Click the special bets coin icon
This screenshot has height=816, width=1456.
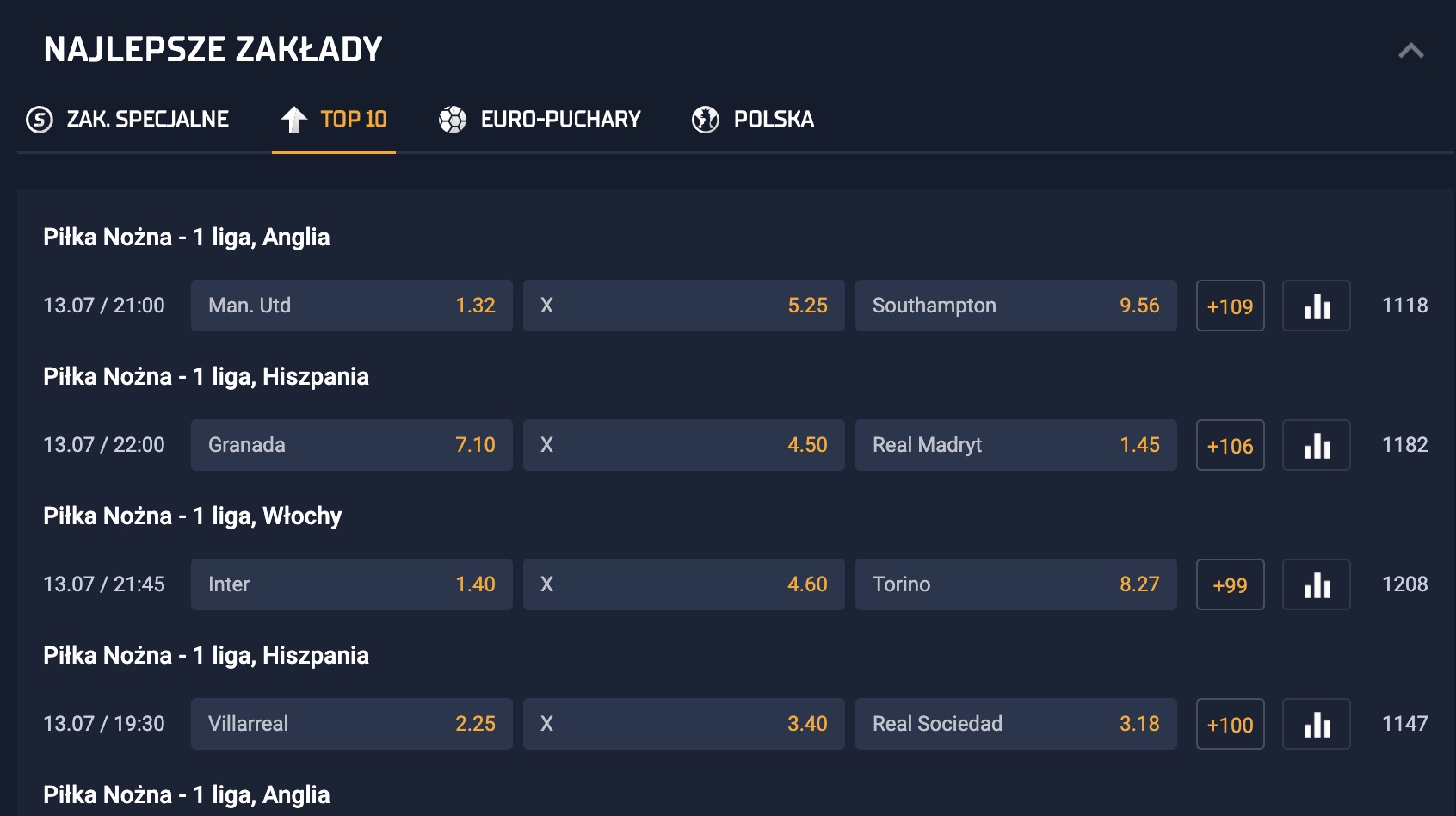[x=40, y=120]
